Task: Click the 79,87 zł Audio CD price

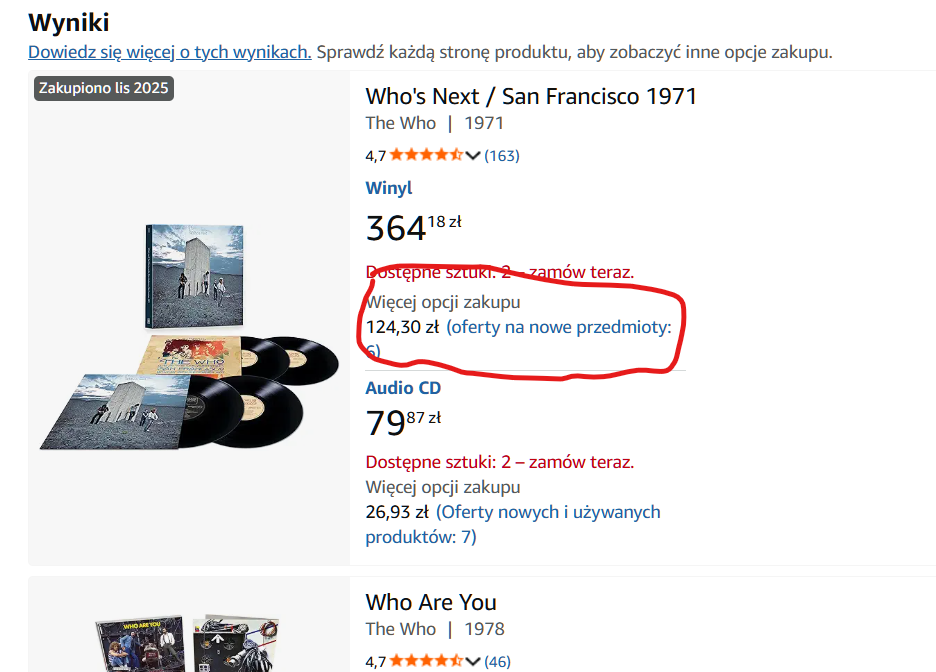Action: pos(402,422)
